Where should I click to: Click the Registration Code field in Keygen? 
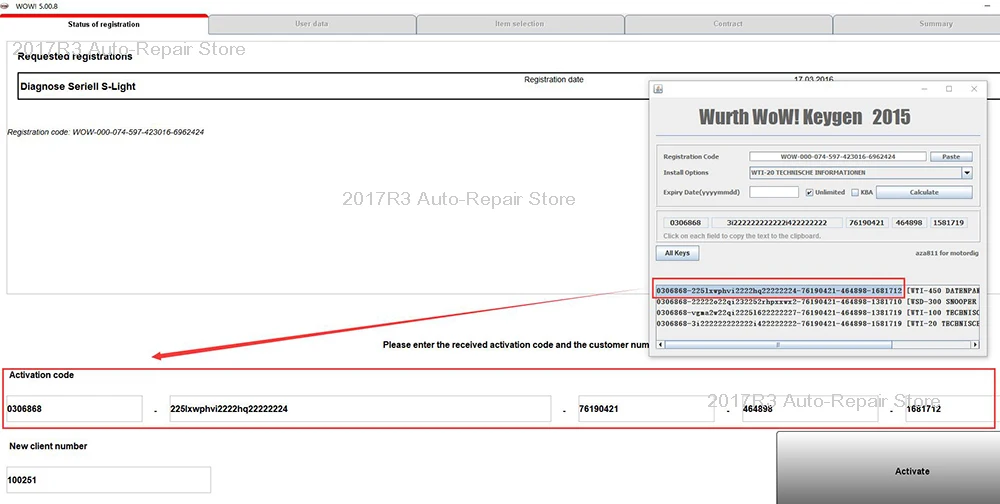click(837, 156)
